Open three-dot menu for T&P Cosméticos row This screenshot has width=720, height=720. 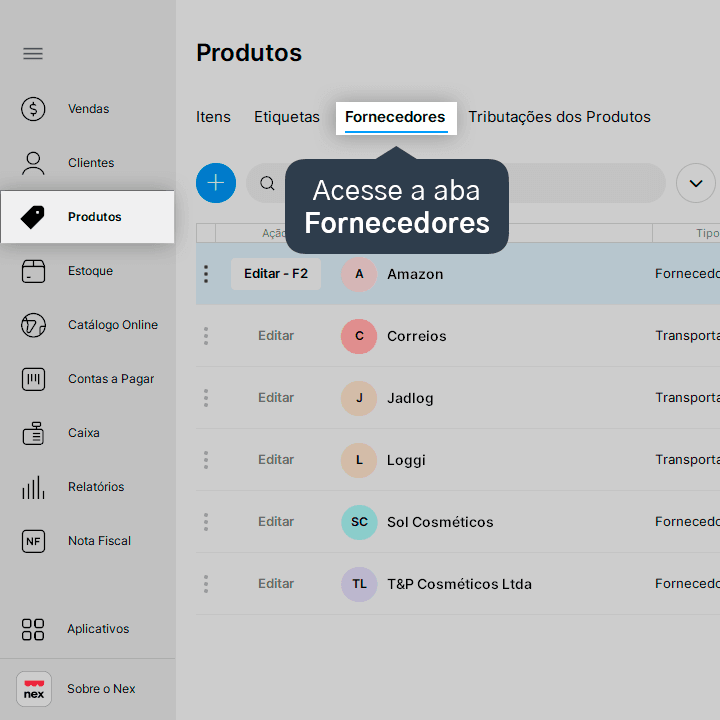tap(206, 584)
